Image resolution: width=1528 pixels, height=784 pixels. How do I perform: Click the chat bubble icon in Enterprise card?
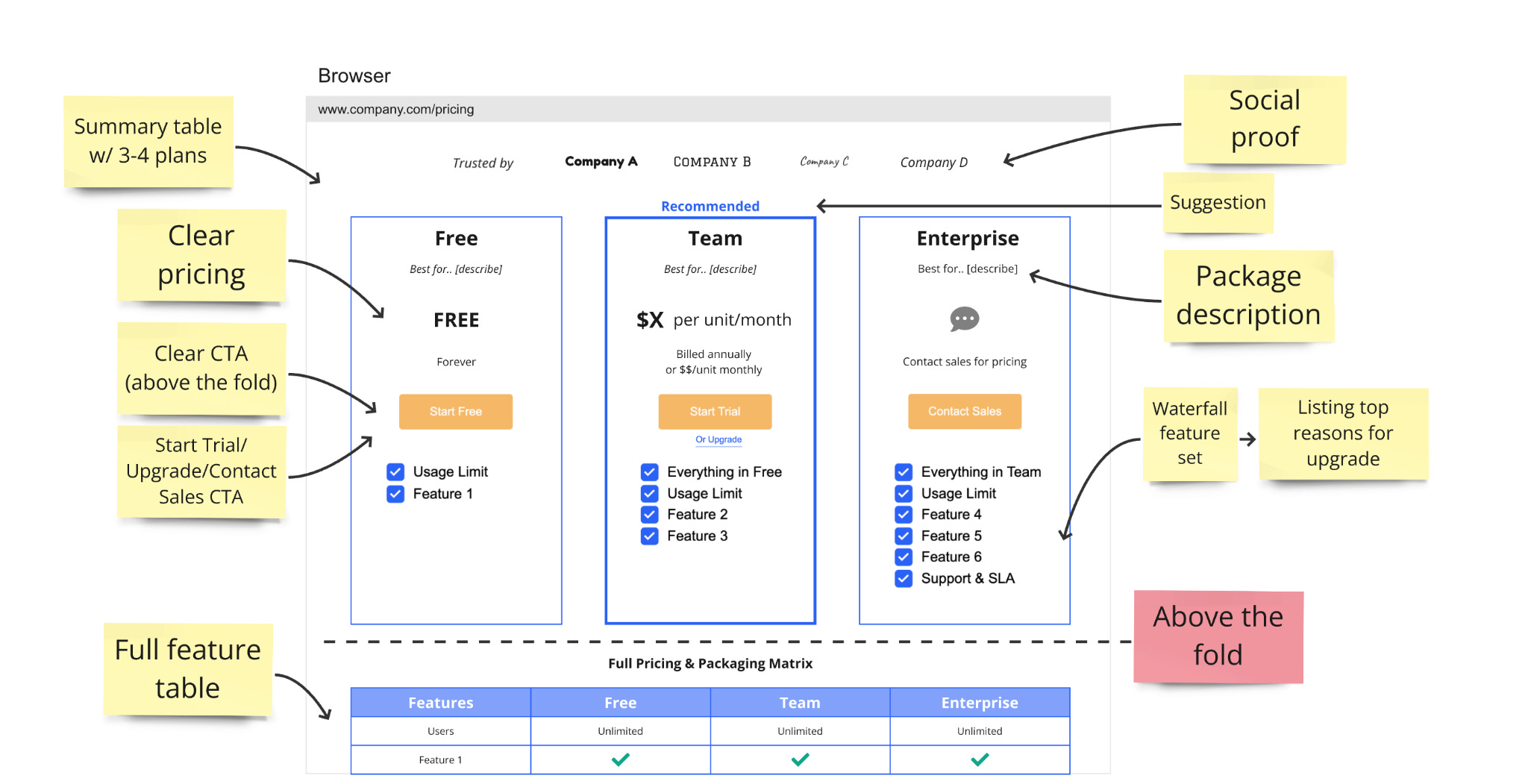pos(964,319)
